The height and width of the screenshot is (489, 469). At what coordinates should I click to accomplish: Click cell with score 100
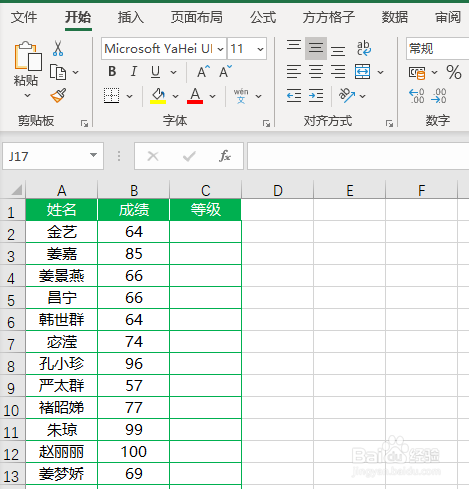pyautogui.click(x=134, y=452)
